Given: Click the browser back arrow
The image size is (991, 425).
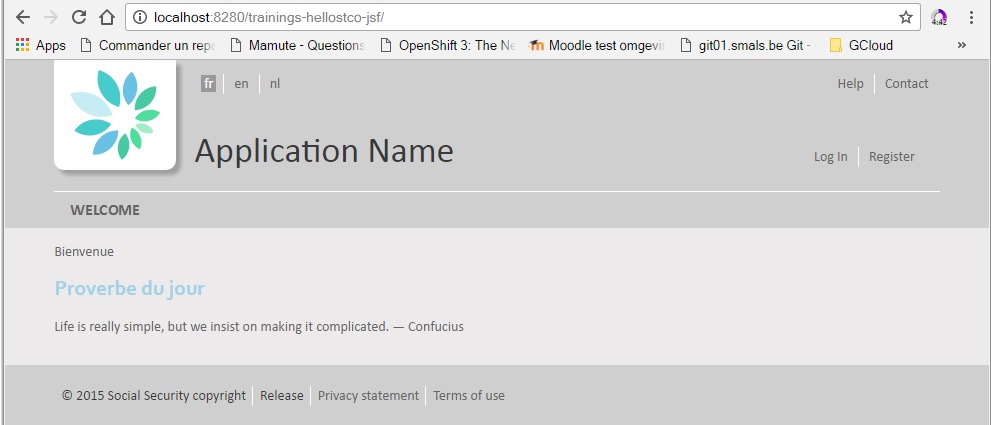Looking at the screenshot, I should tap(22, 17).
